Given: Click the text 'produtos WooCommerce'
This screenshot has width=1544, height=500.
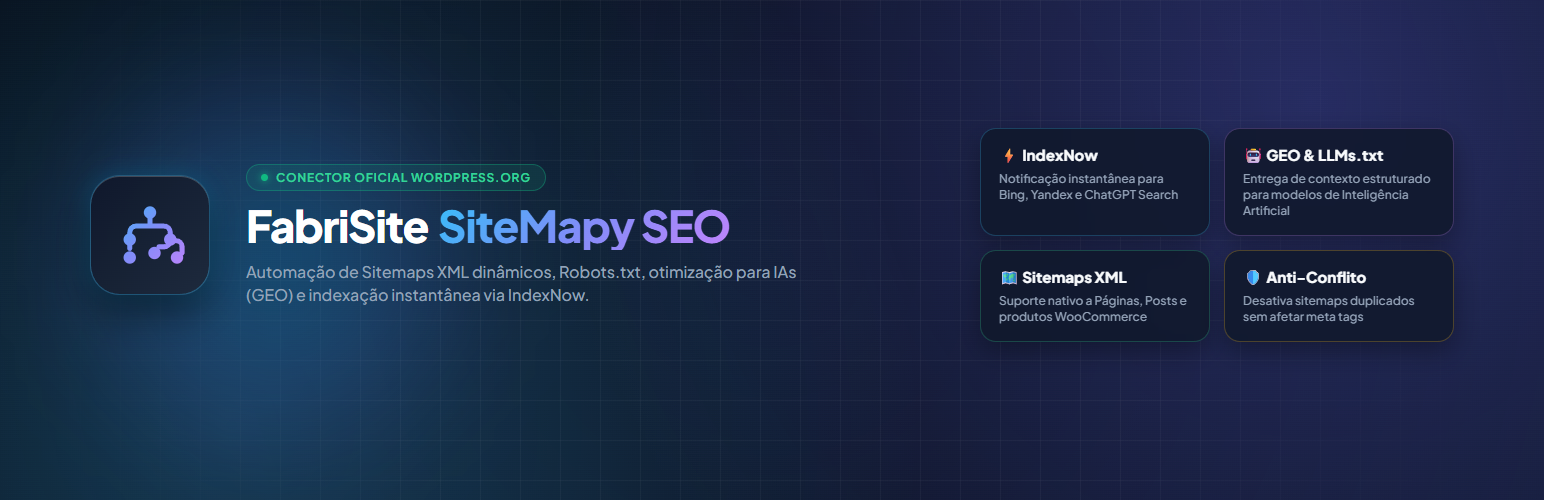Looking at the screenshot, I should [1073, 317].
